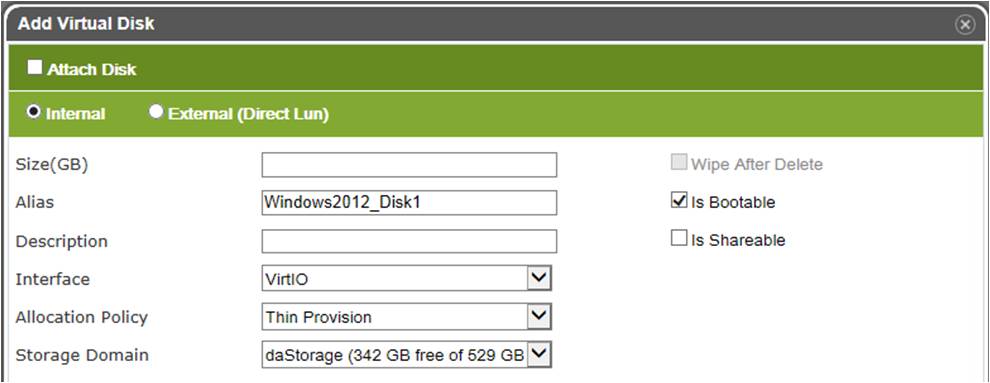Click the Attach Disk label text

click(x=92, y=69)
